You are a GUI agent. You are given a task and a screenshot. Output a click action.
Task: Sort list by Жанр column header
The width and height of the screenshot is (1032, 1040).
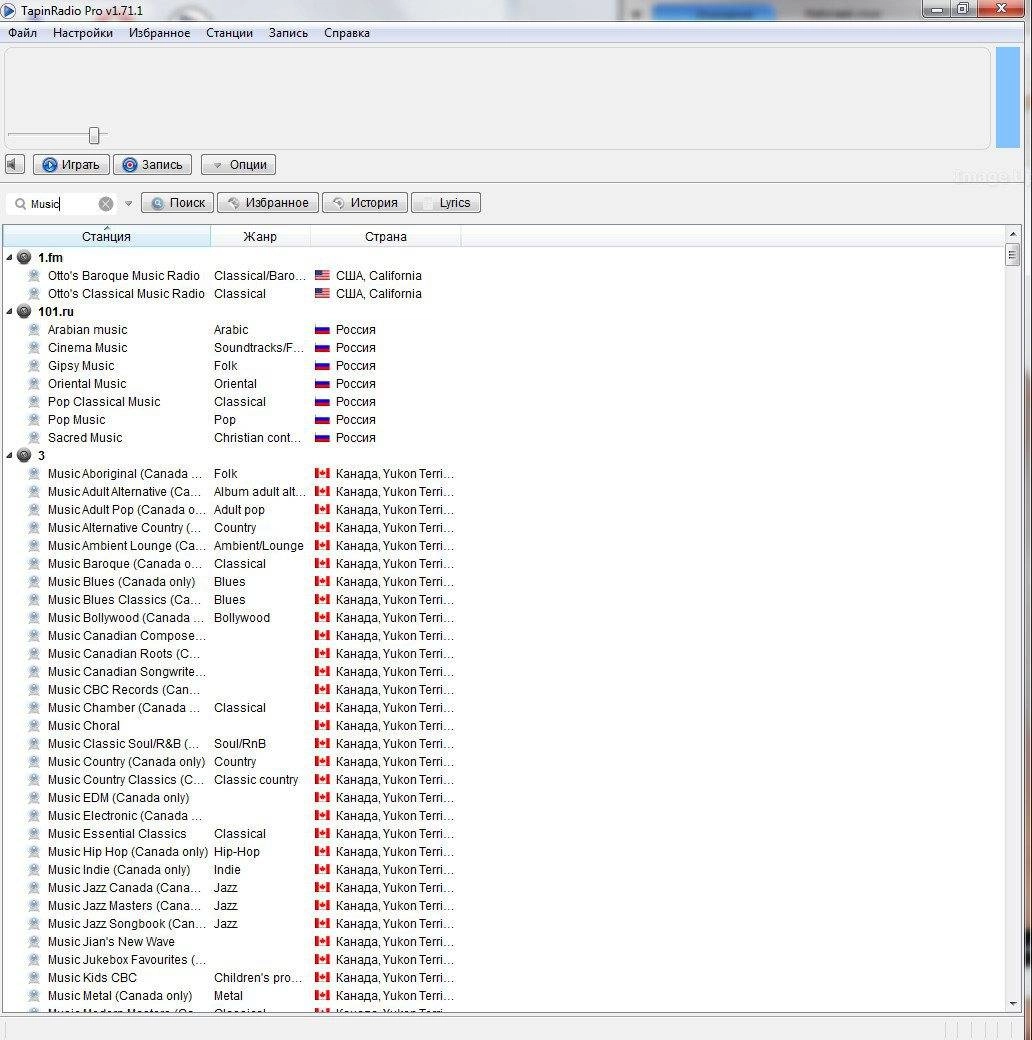[x=260, y=236]
